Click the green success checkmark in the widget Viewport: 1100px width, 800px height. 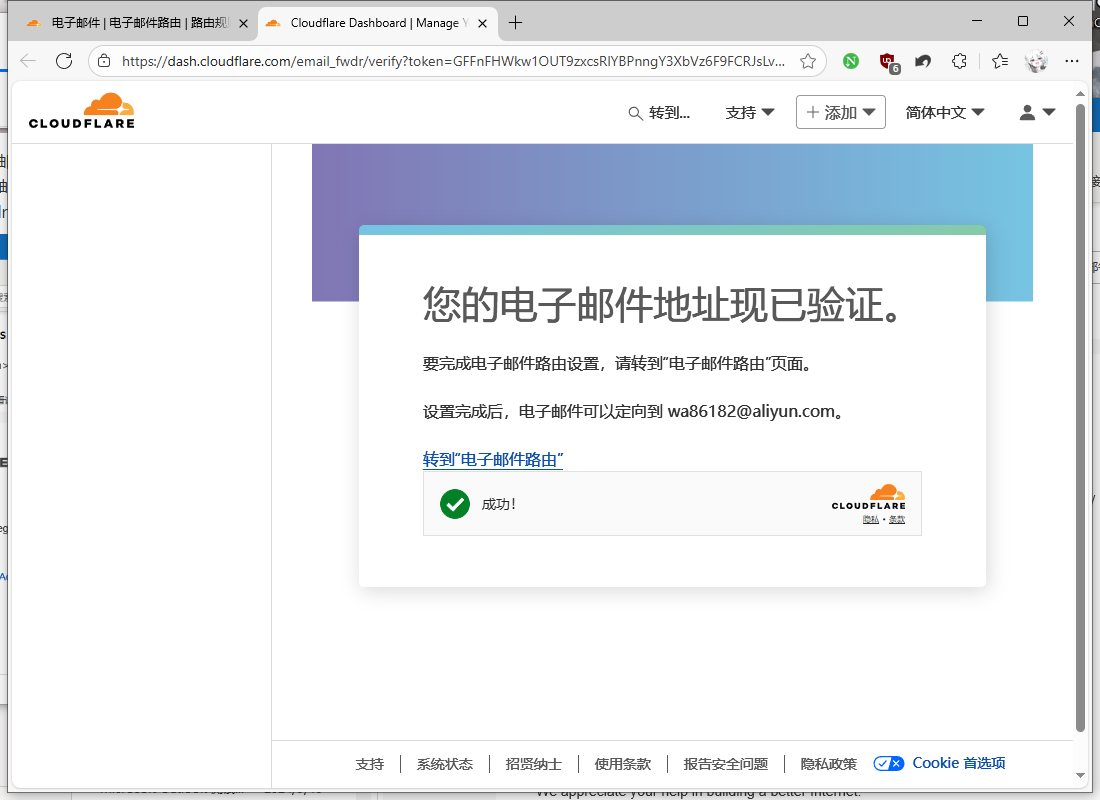455,504
